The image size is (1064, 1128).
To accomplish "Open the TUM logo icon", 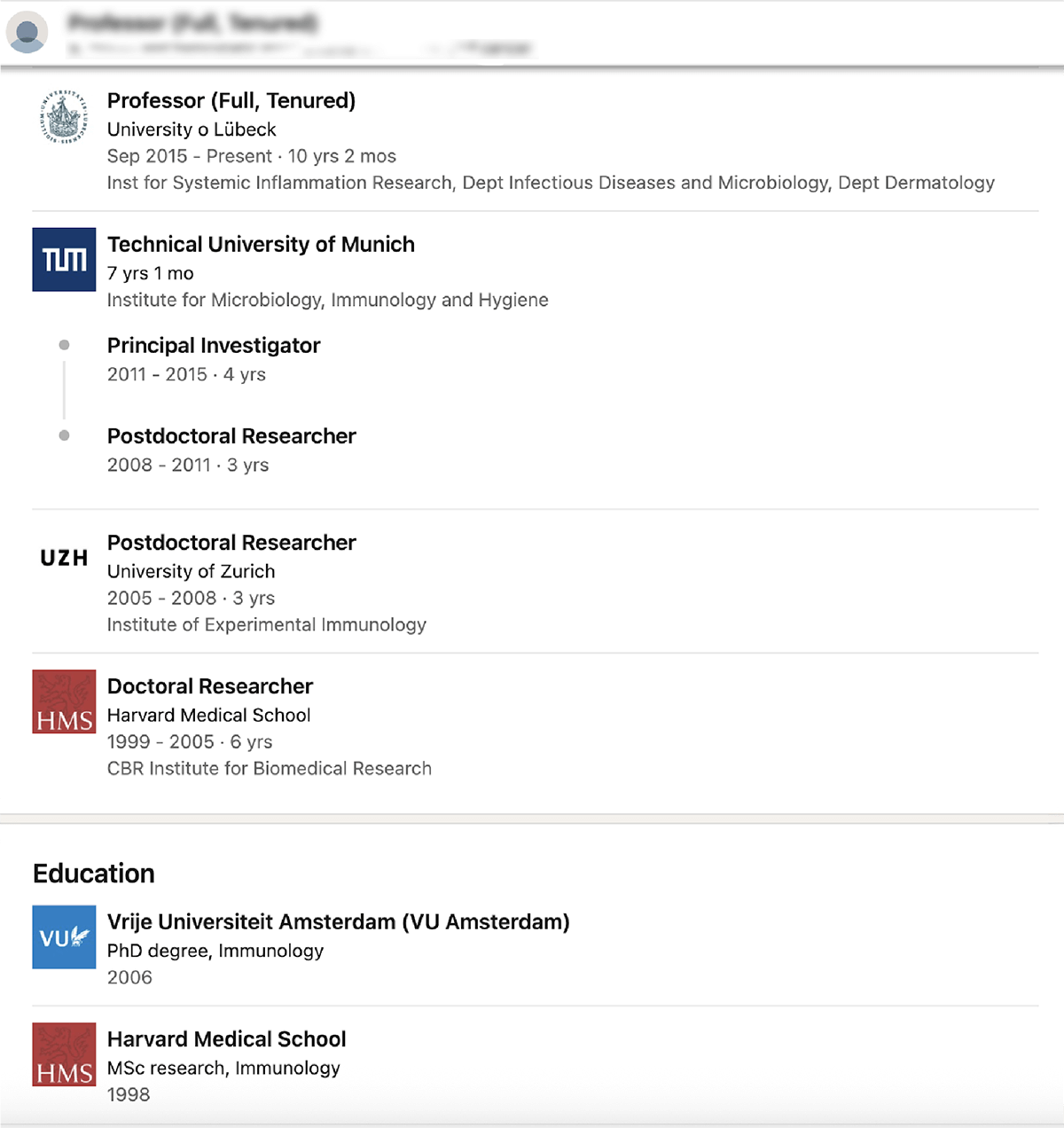I will coord(64,259).
